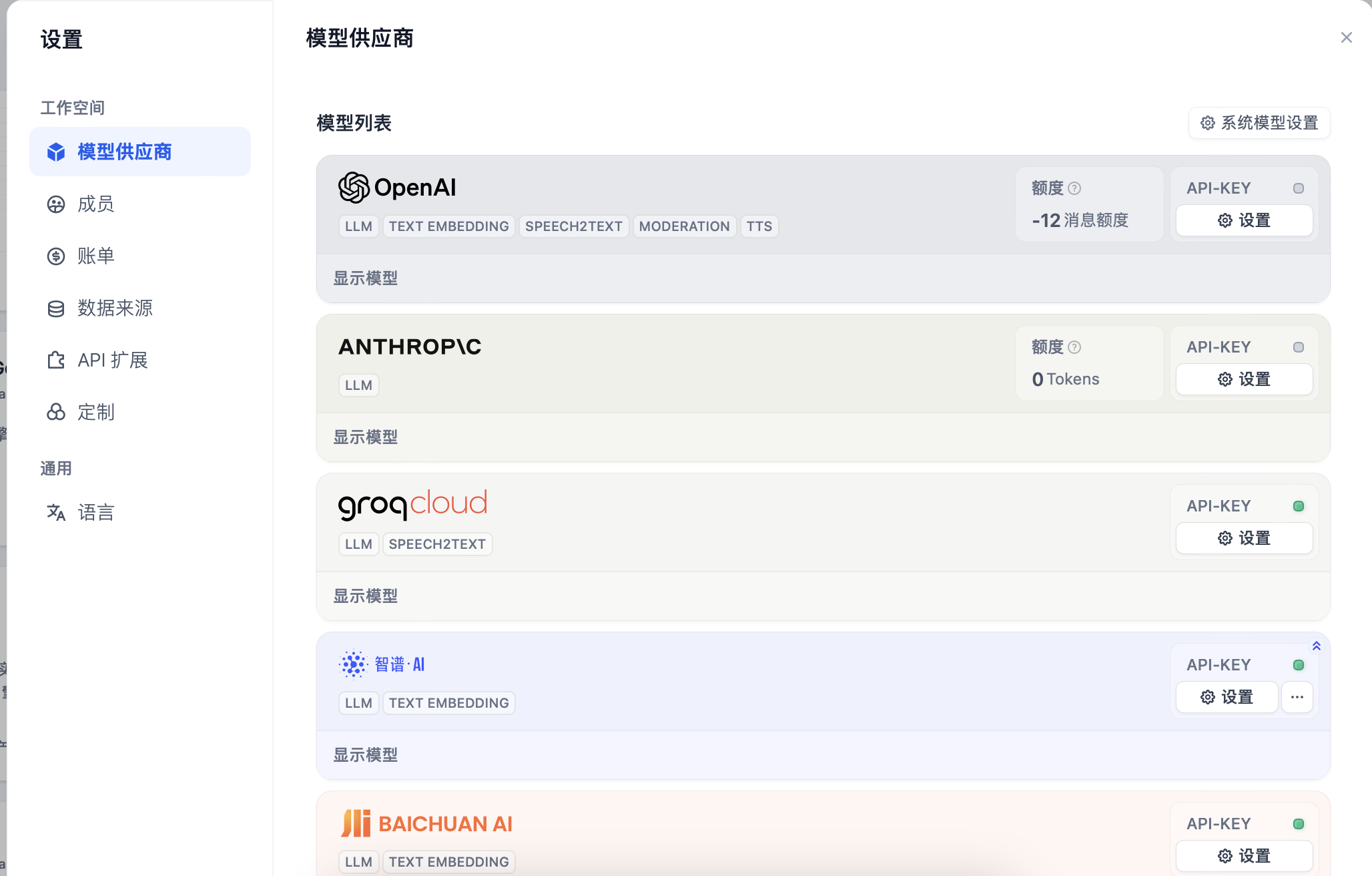Click the circles icon for 定制

click(56, 412)
